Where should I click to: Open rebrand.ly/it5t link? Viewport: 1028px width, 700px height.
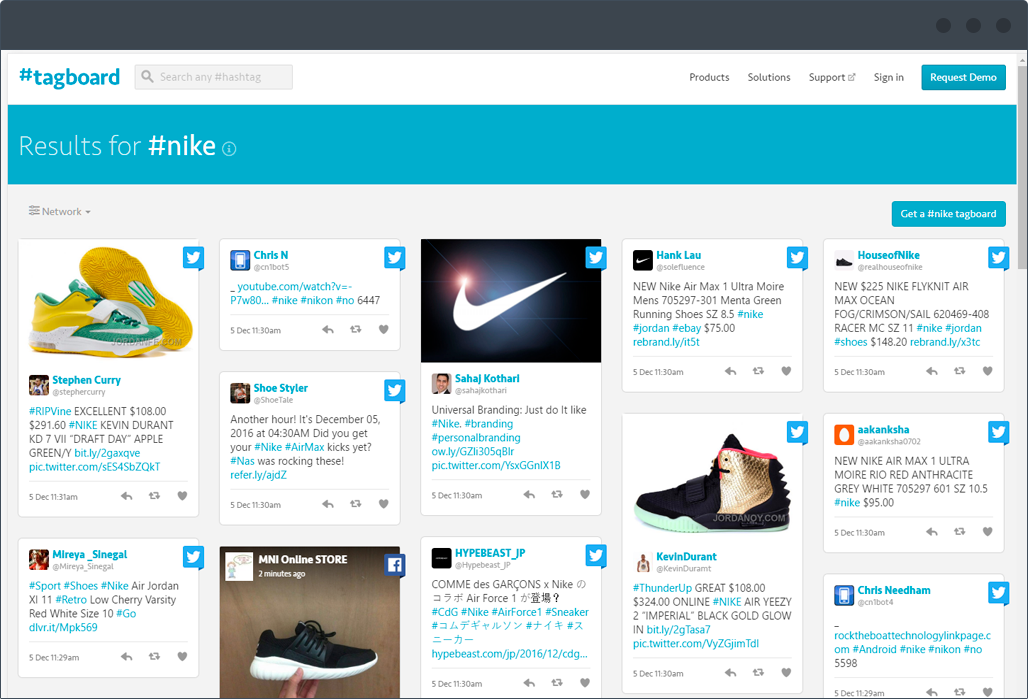point(666,342)
